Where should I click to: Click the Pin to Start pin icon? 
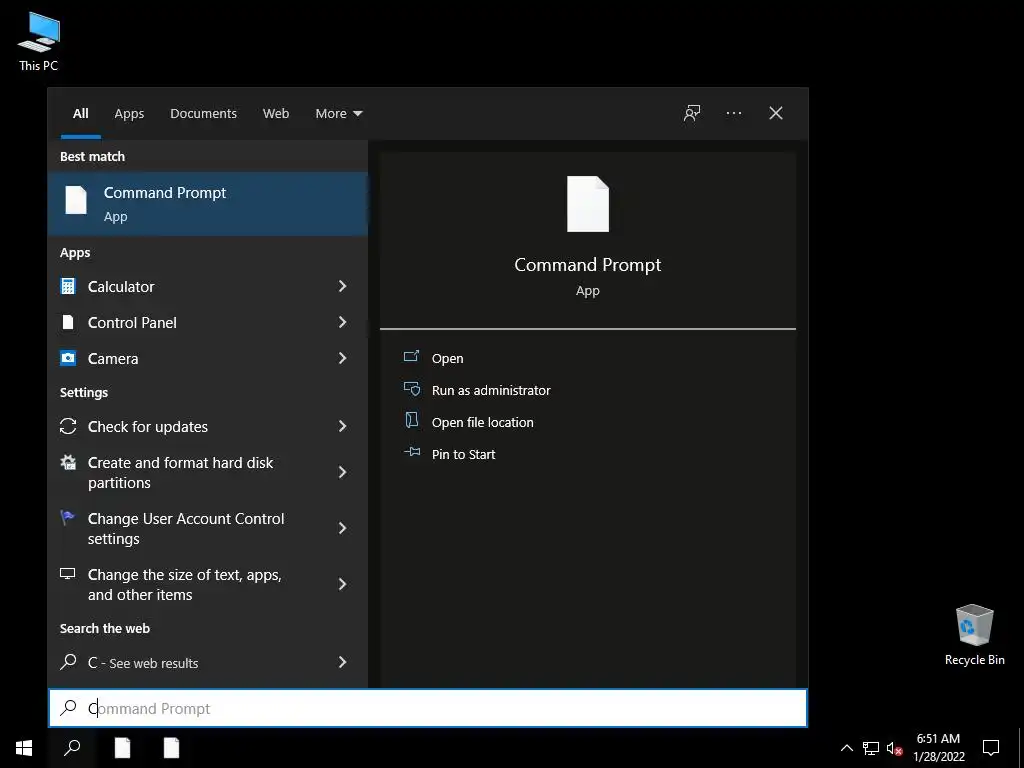pyautogui.click(x=411, y=452)
